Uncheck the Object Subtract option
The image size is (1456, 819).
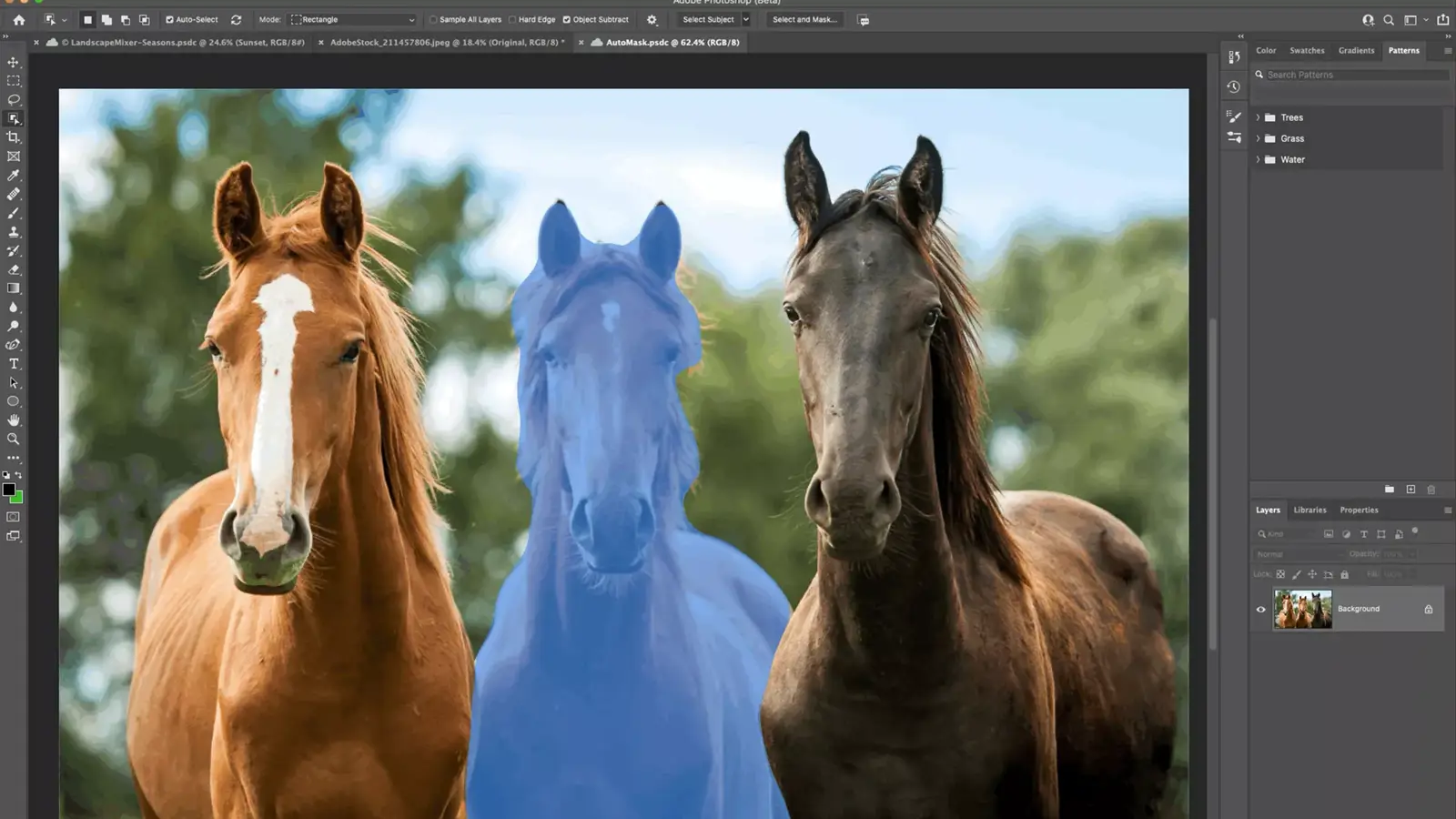point(567,19)
